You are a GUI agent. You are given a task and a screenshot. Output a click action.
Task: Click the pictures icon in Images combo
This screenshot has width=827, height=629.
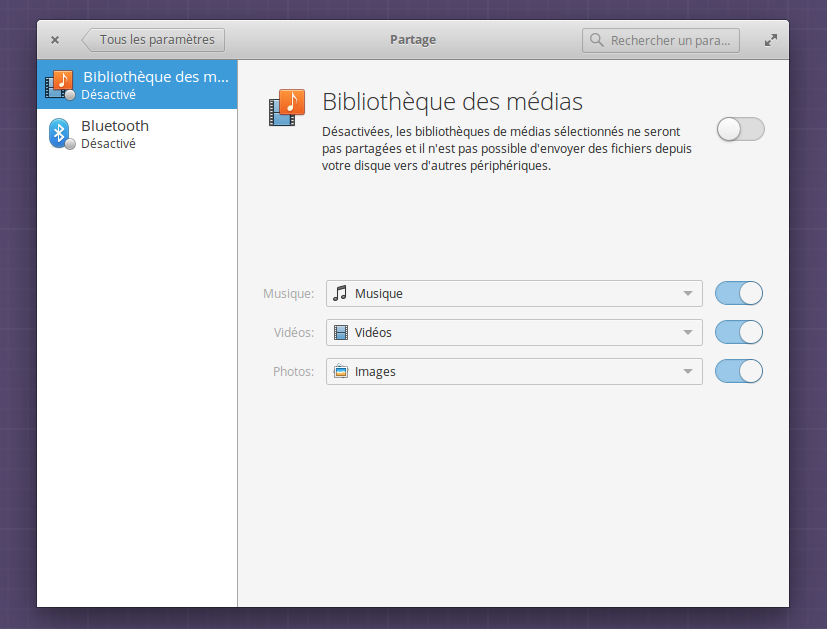(341, 372)
